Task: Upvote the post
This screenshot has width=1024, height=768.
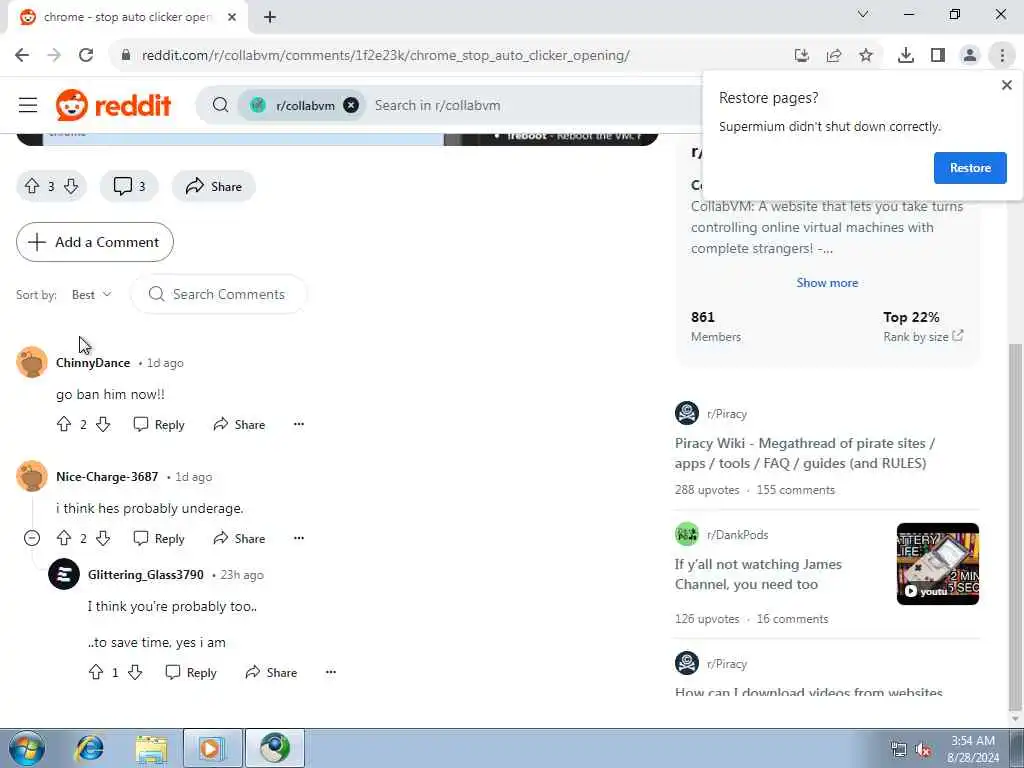Action: click(32, 186)
